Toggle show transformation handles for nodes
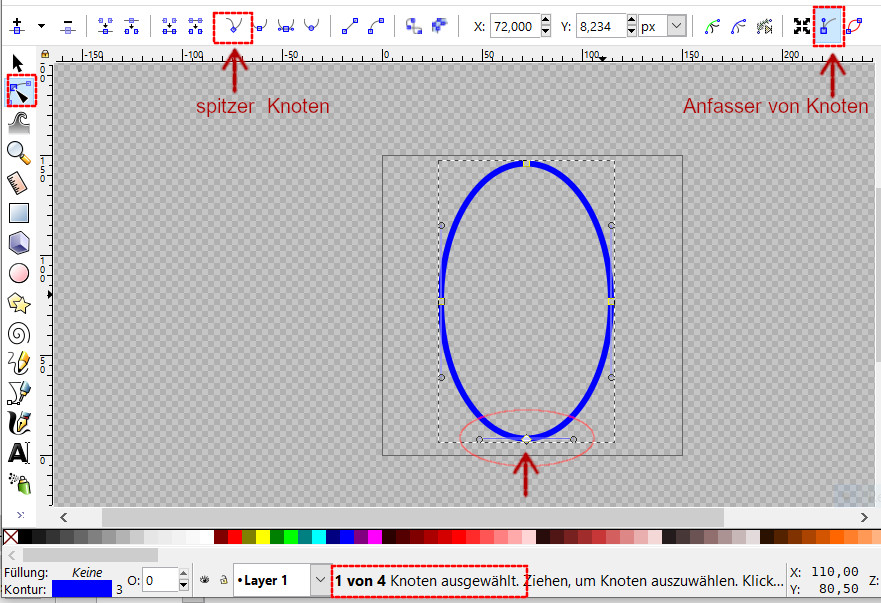This screenshot has width=881, height=603. click(802, 26)
